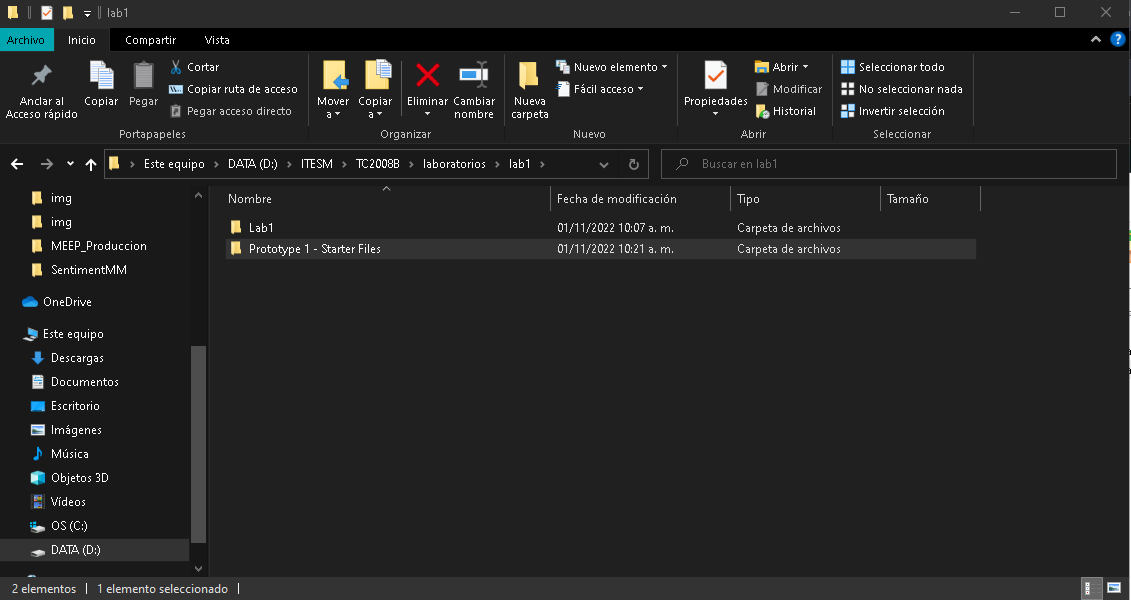Click the Cambiar nombre icon
The width and height of the screenshot is (1131, 600).
(473, 76)
